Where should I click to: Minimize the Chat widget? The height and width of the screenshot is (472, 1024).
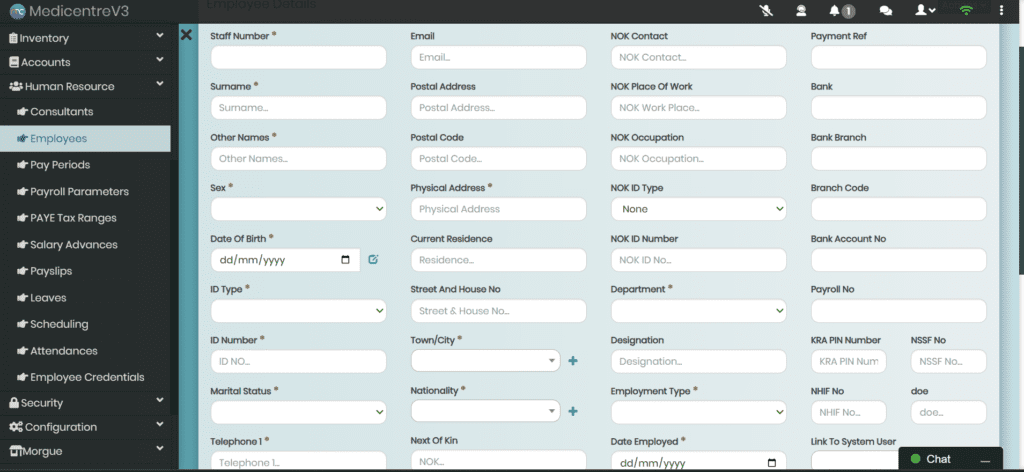tap(984, 460)
